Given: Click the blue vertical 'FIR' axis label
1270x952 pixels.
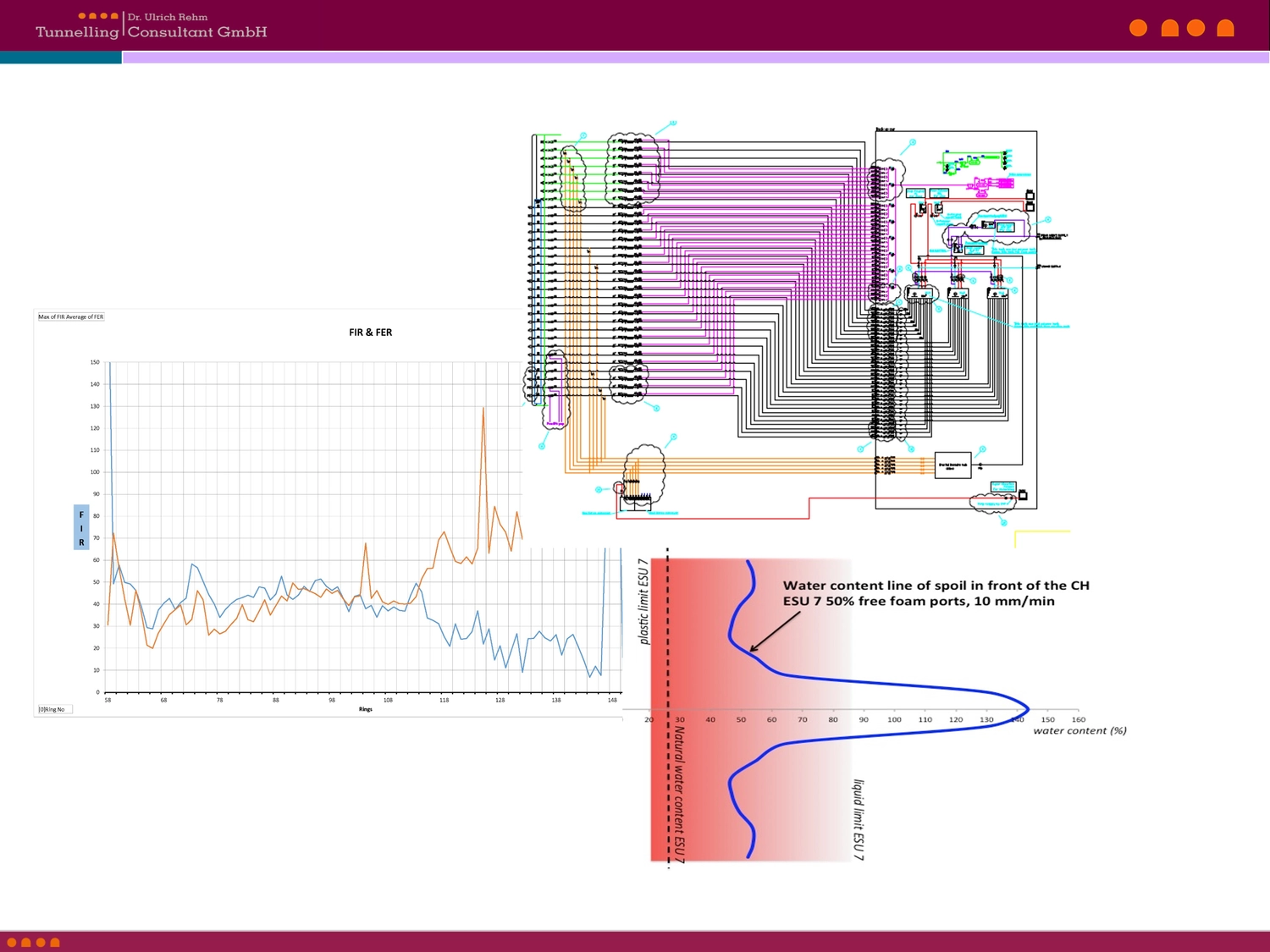Looking at the screenshot, I should (81, 528).
